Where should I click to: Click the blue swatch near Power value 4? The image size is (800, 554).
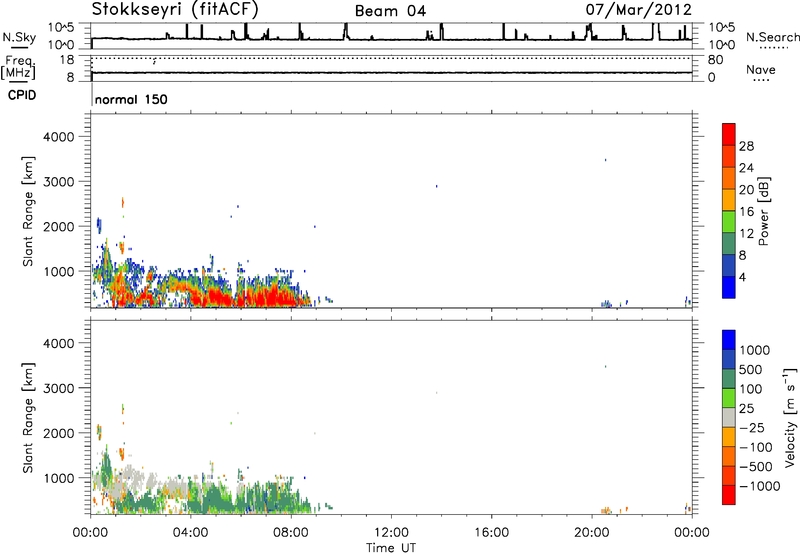(729, 287)
